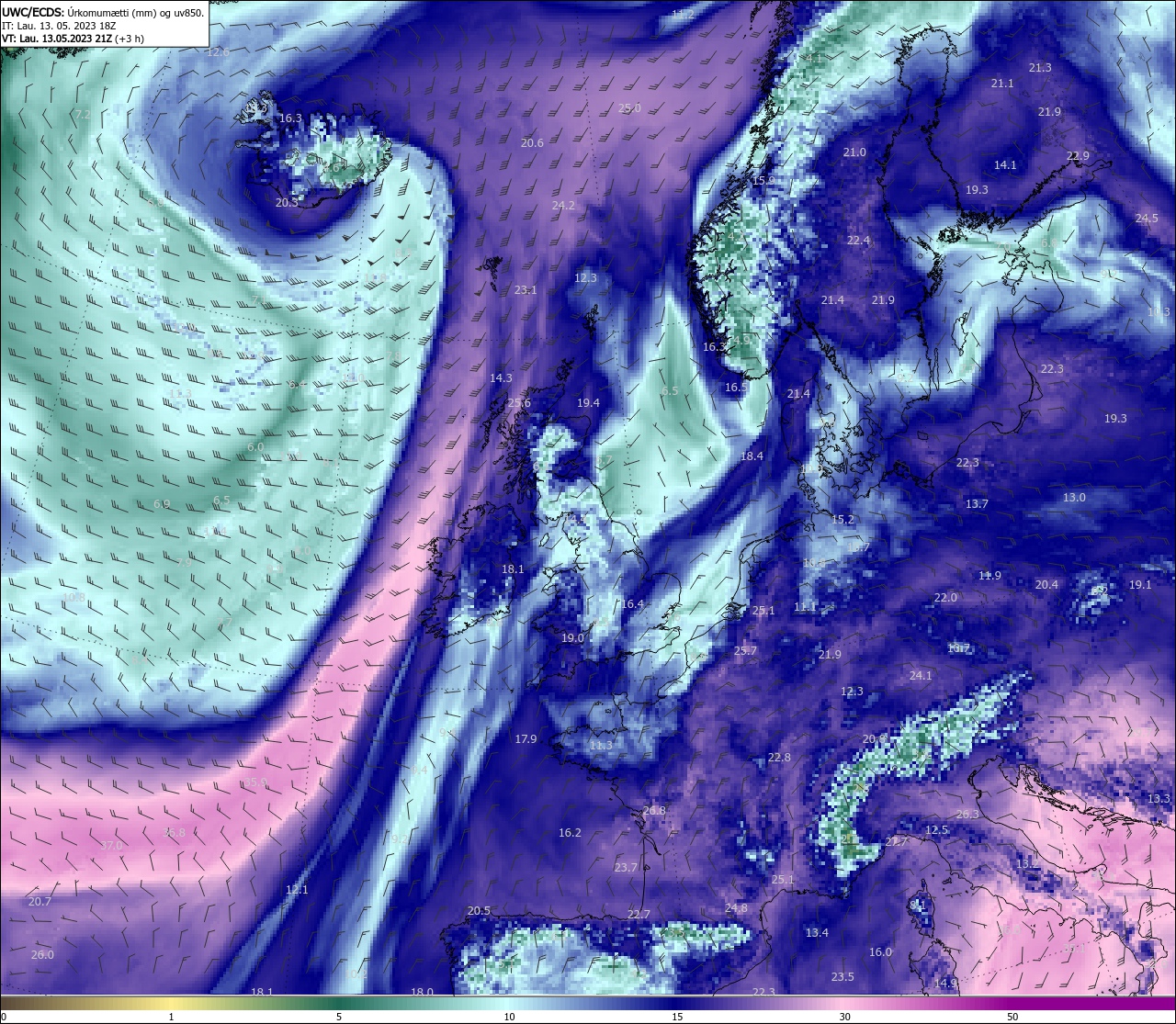Screen dimensions: 1176x1024
Task: Click the map value 19.1
Action: 1140,585
